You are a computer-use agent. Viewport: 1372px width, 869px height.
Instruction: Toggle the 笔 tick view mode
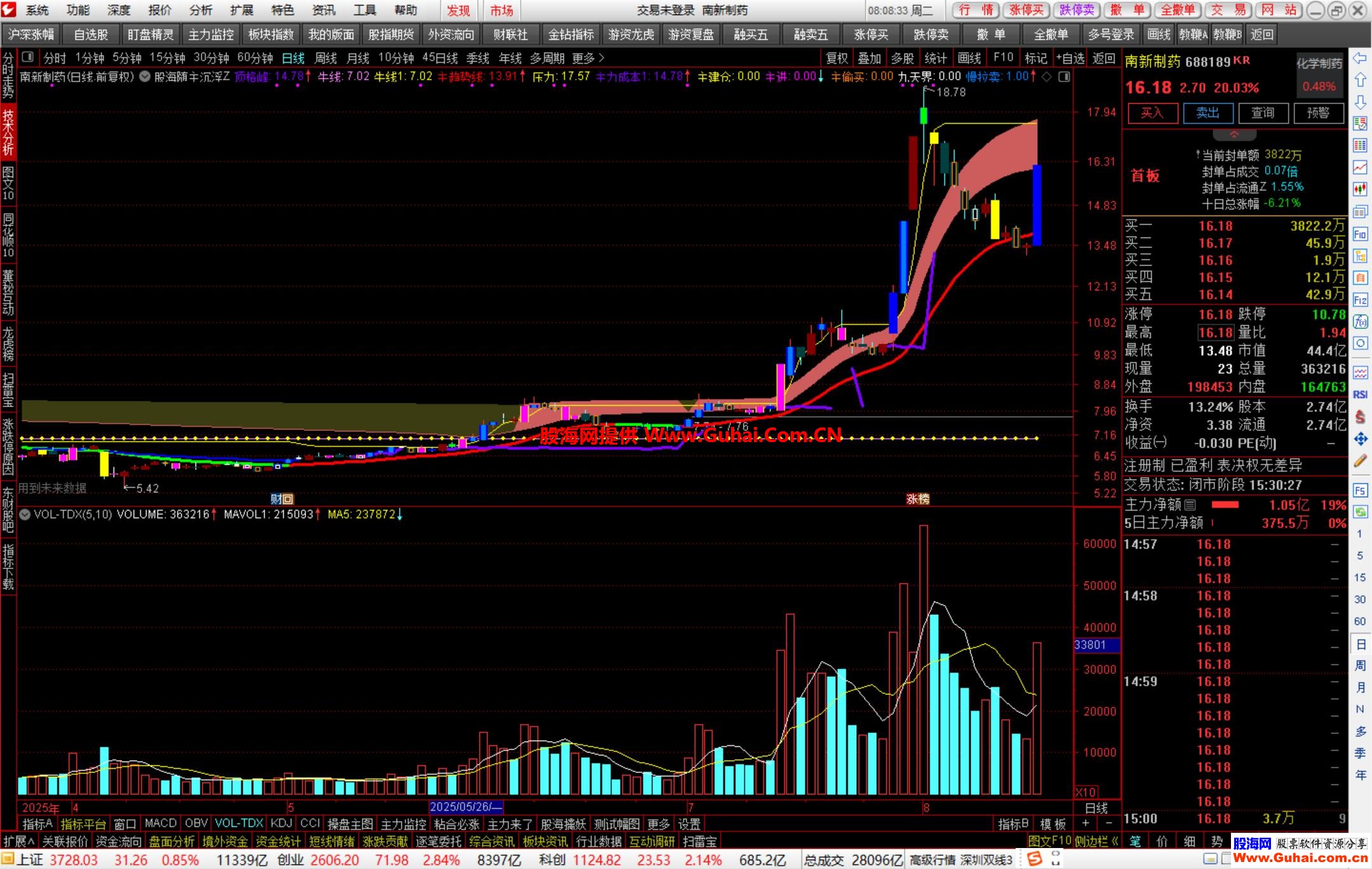pyautogui.click(x=1135, y=841)
